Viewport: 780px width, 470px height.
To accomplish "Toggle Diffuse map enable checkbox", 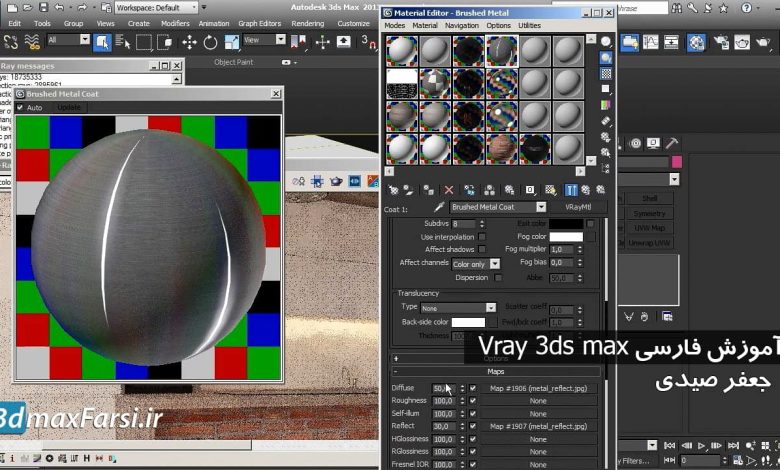I will [x=473, y=388].
